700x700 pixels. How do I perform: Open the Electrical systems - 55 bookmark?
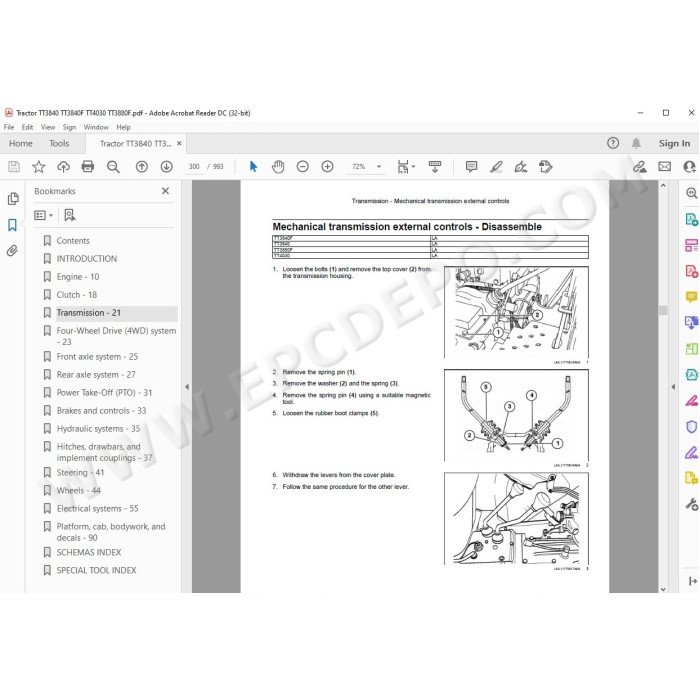coord(97,508)
